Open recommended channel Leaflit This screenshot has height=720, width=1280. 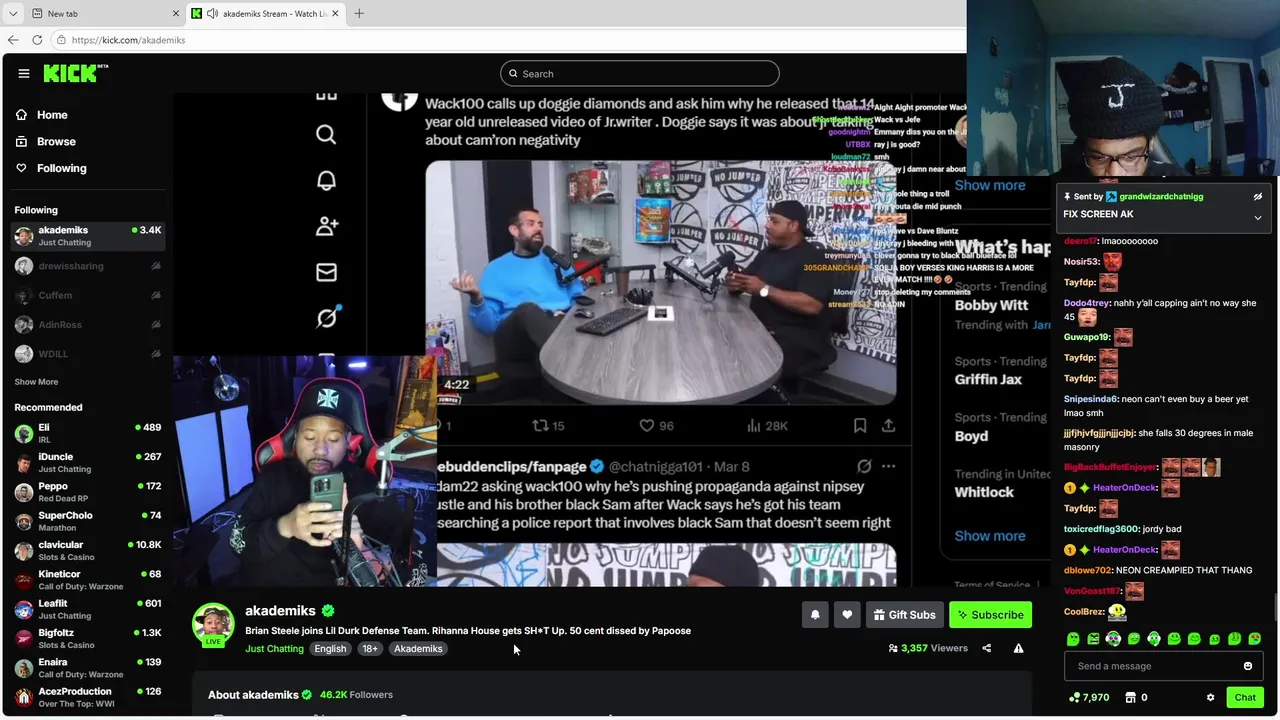click(x=88, y=609)
